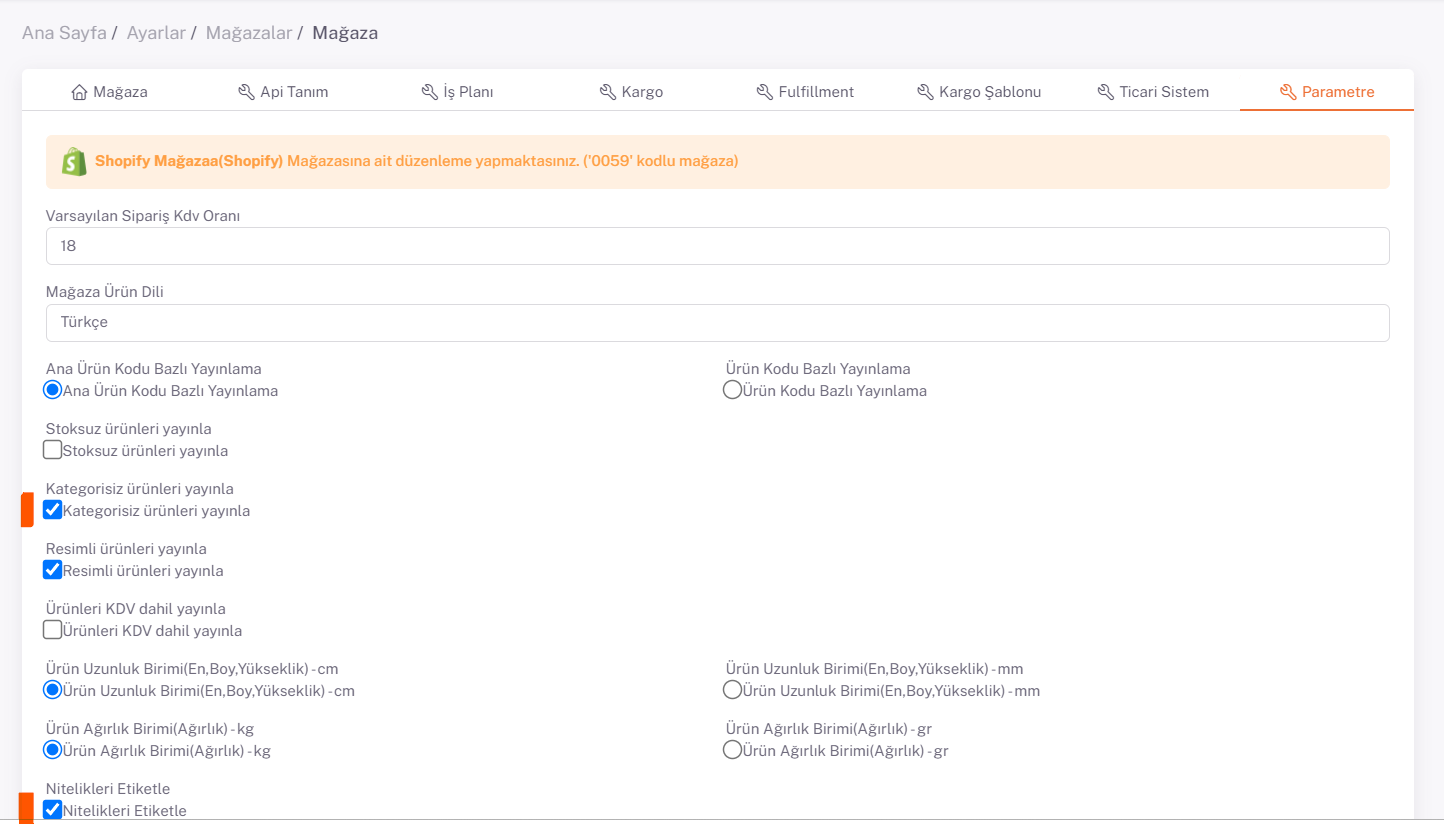Screen dimensions: 1444x825
Task: Click the wrench icon beside Fulfillment
Action: pyautogui.click(x=765, y=92)
